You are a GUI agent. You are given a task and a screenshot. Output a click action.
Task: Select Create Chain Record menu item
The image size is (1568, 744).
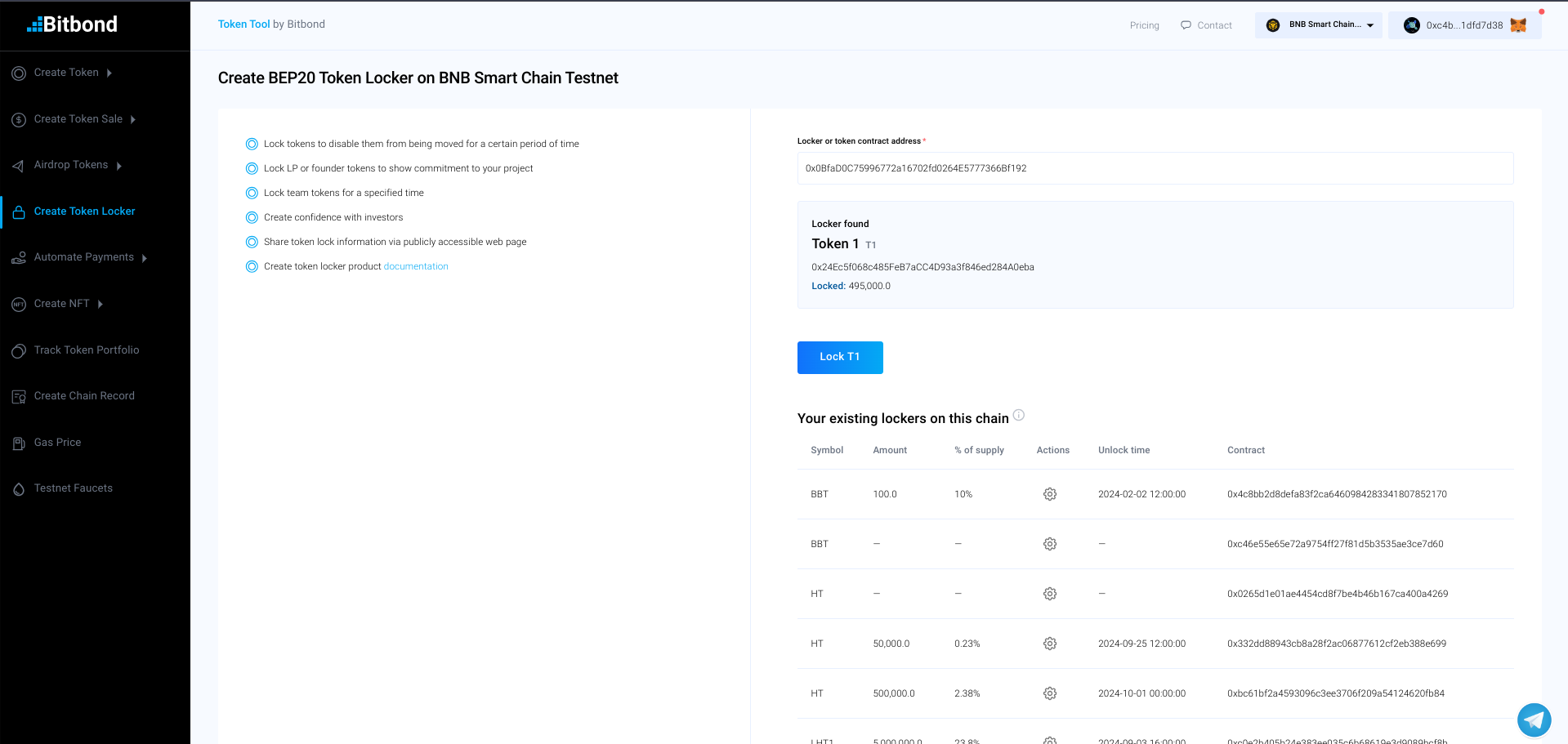(83, 396)
